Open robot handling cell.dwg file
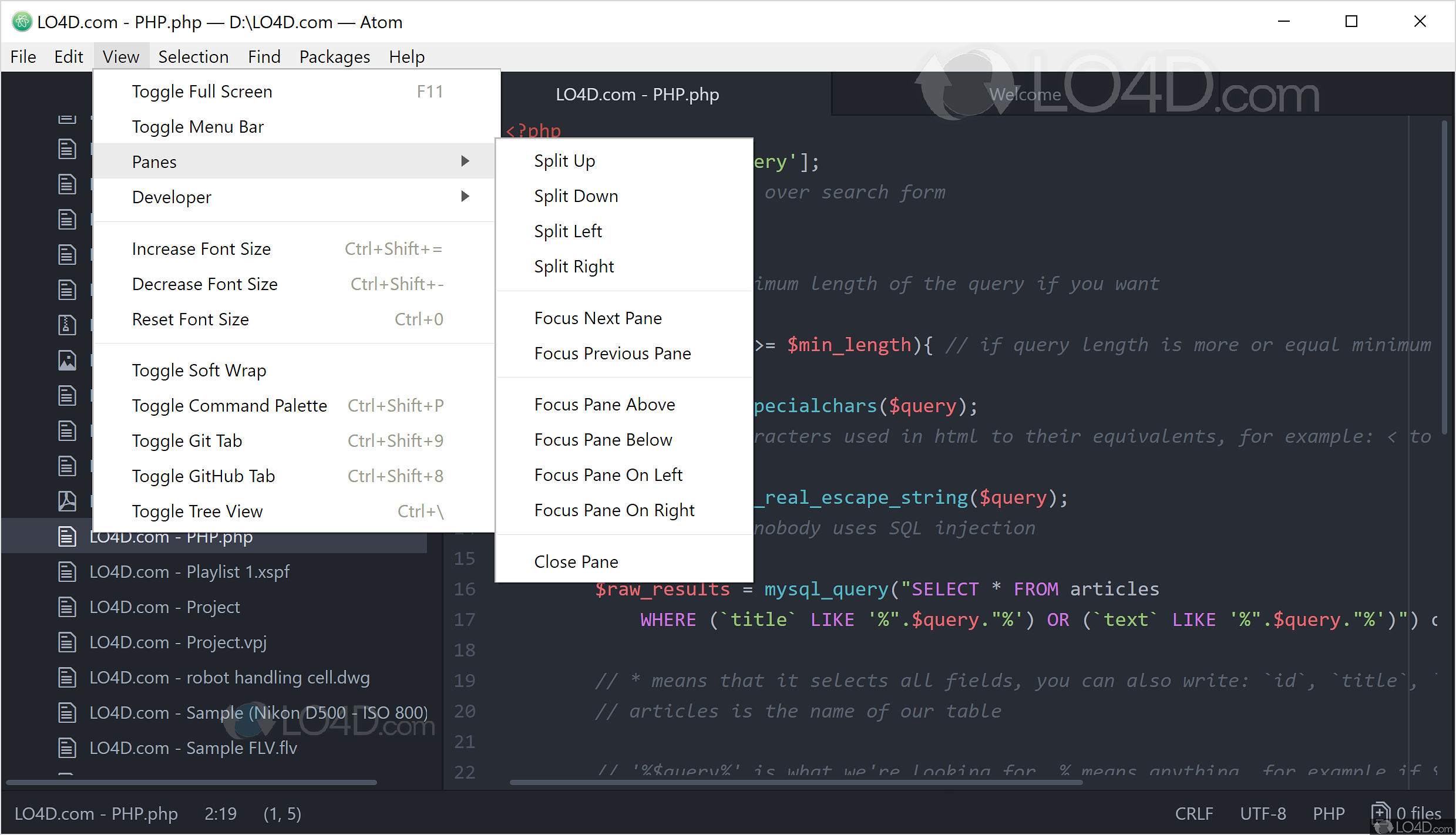1456x835 pixels. [x=229, y=678]
